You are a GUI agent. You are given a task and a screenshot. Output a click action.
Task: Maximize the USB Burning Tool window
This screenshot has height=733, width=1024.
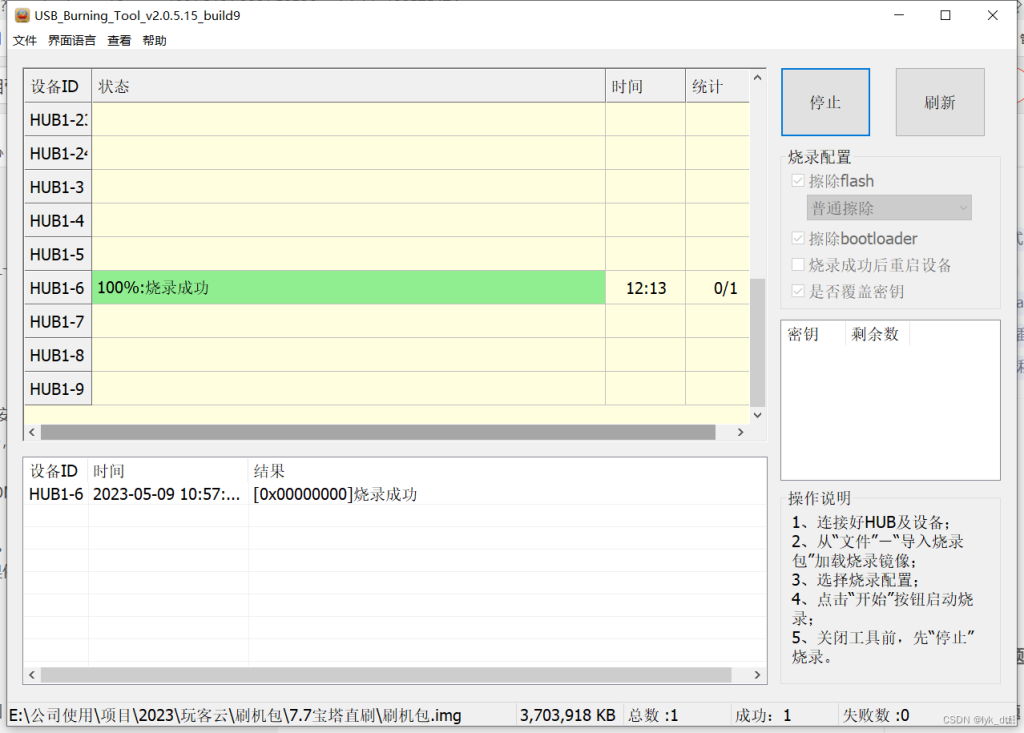[x=946, y=15]
